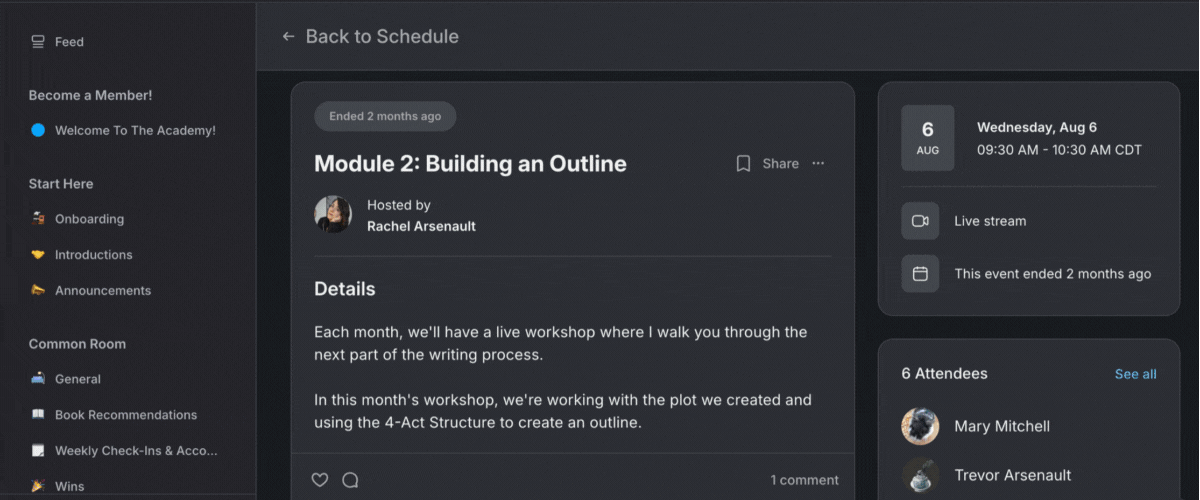Click the 1 comment link
This screenshot has width=1200, height=500.
point(804,480)
